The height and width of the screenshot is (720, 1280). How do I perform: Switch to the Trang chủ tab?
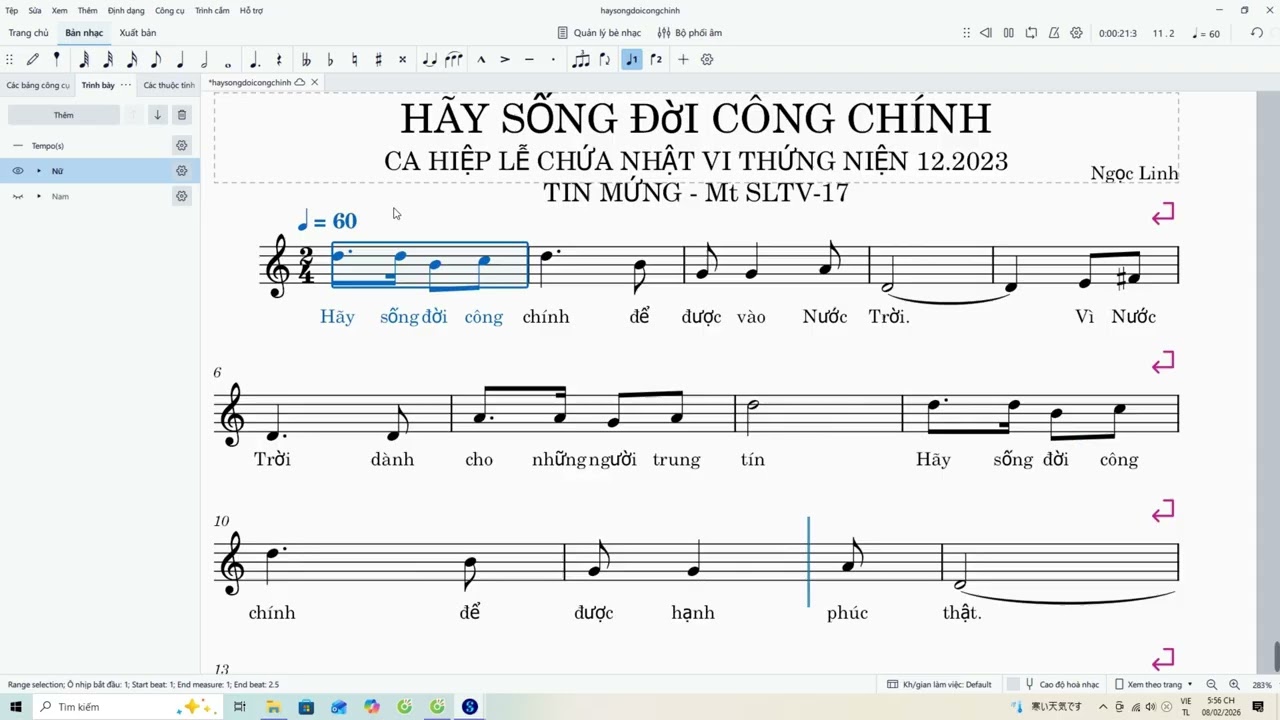[x=29, y=33]
